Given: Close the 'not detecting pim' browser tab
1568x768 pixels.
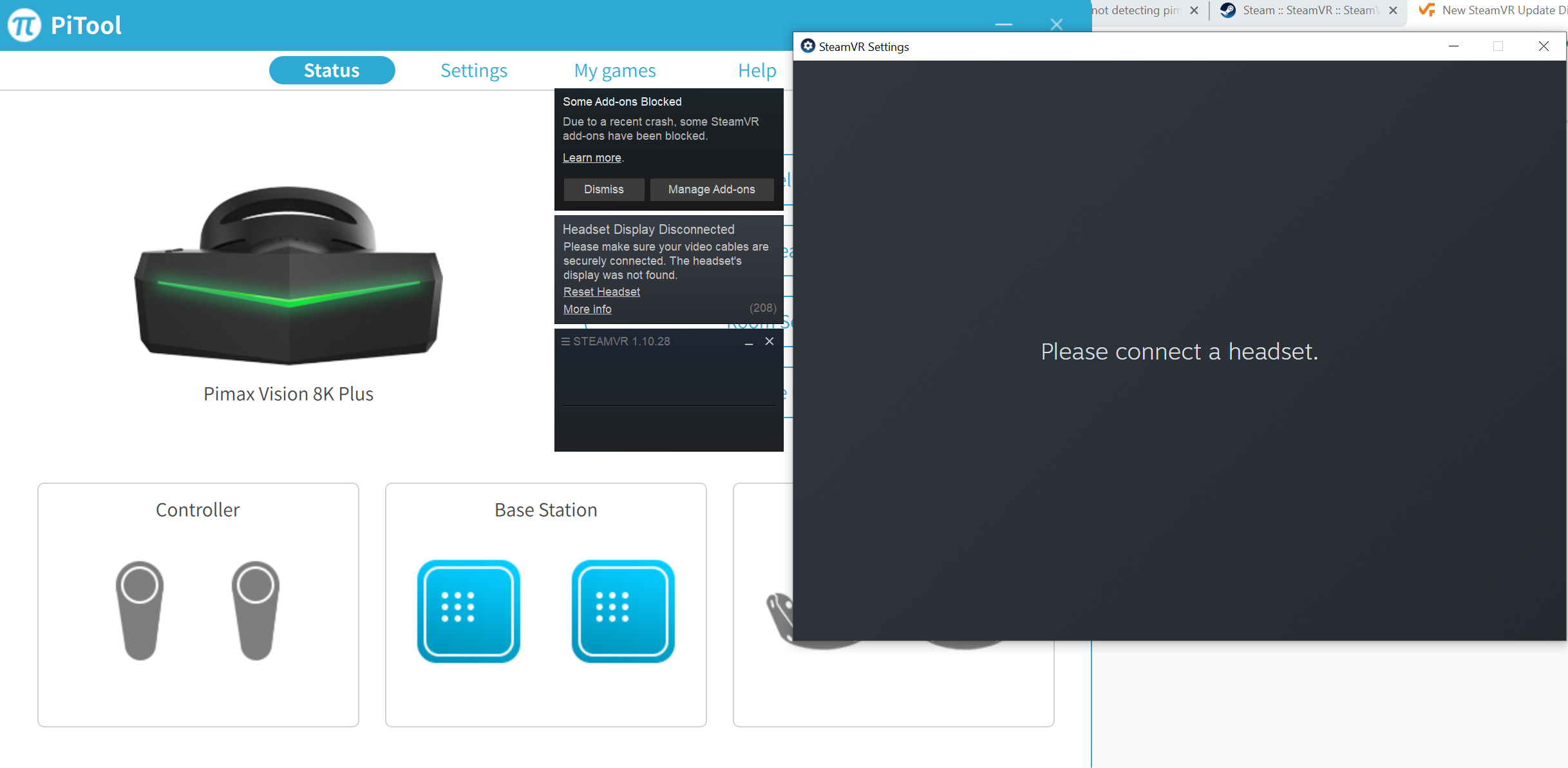Looking at the screenshot, I should (1194, 10).
